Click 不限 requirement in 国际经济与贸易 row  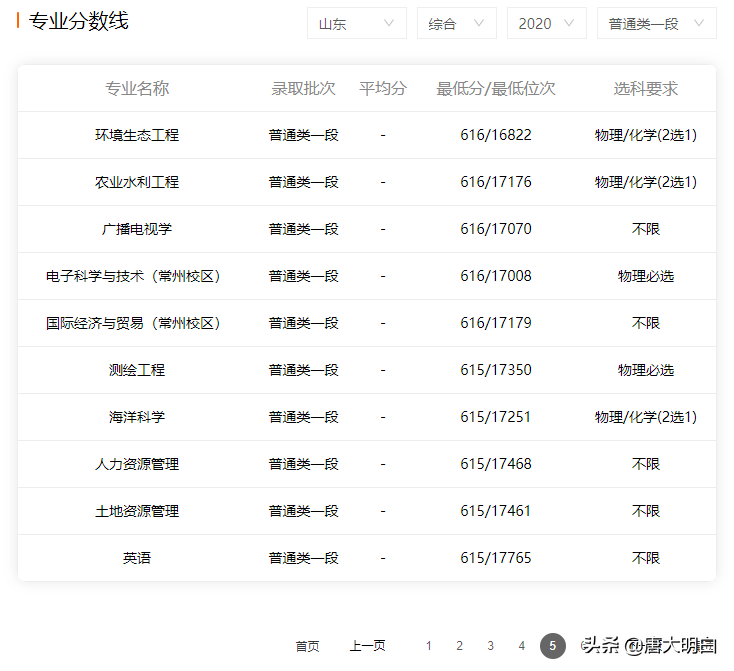646,323
